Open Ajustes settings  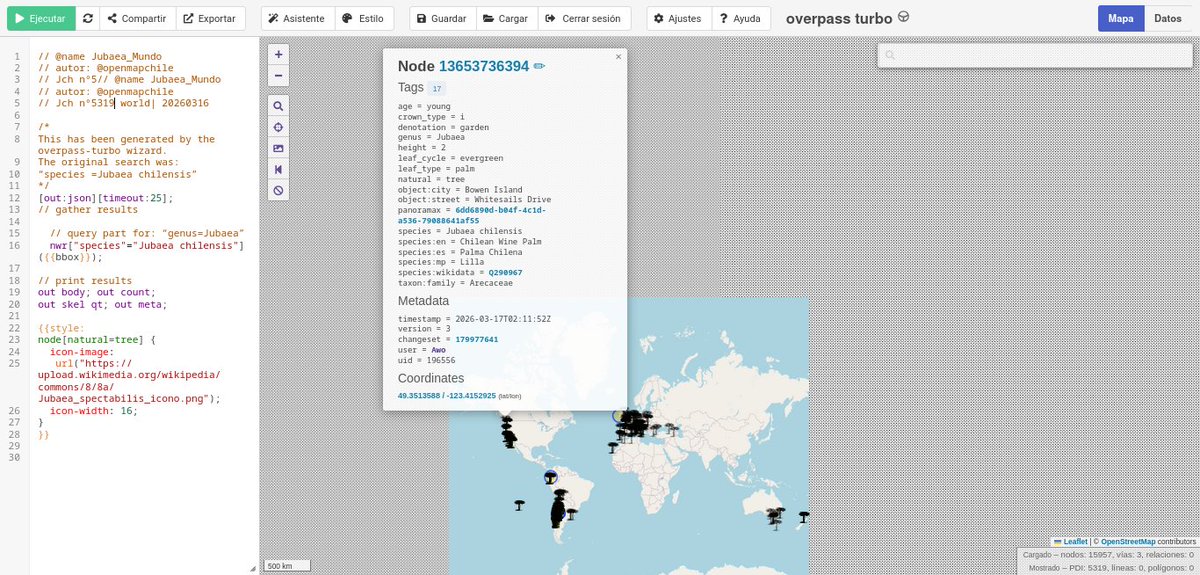click(679, 18)
